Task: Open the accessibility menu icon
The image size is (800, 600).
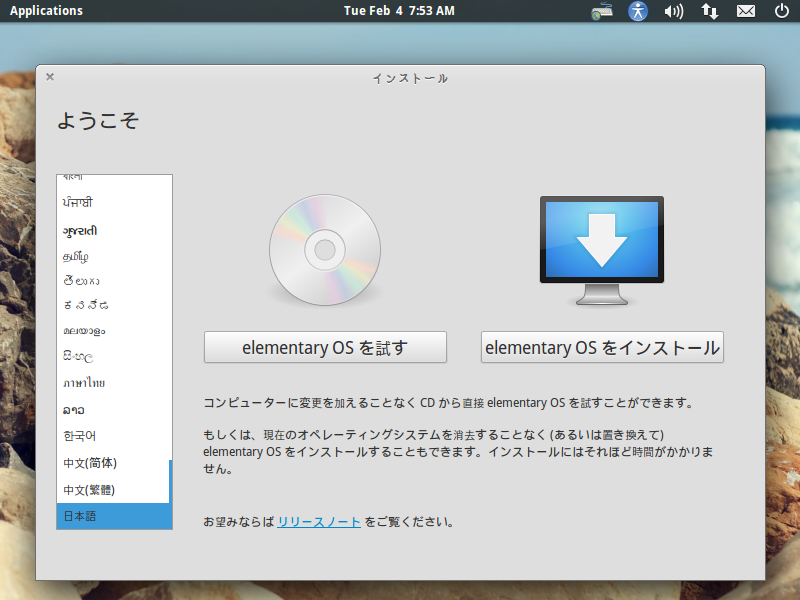Action: tap(638, 11)
